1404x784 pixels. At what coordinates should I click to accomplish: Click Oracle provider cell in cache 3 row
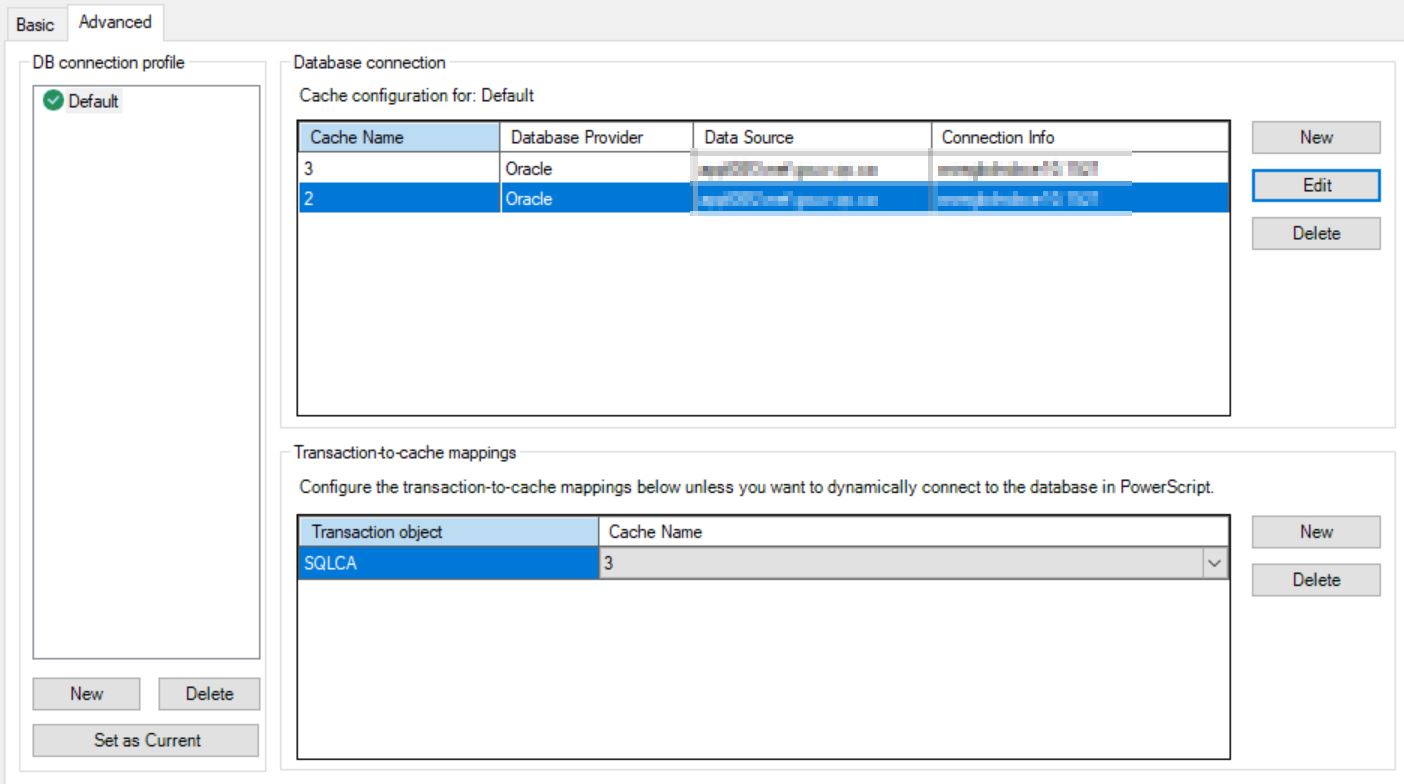(595, 168)
